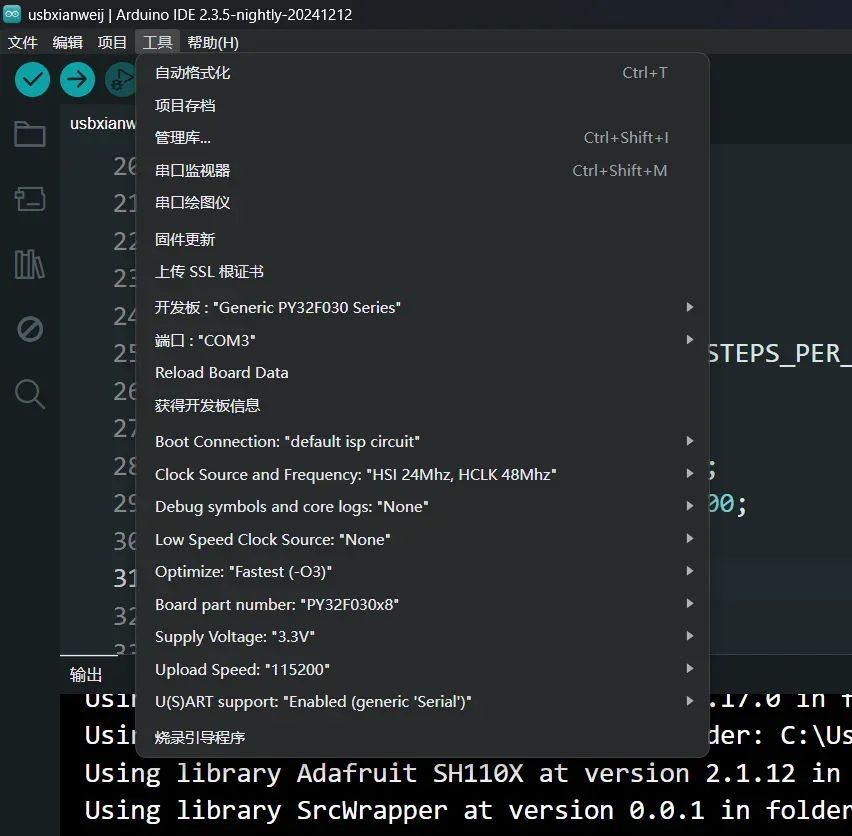Choose 管理库... from the menu
This screenshot has height=836, width=852.
pyautogui.click(x=422, y=138)
